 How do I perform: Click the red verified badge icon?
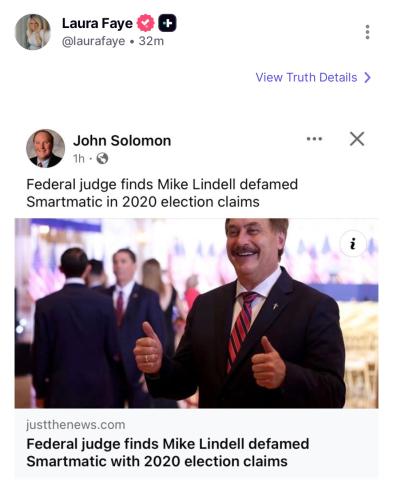pyautogui.click(x=146, y=23)
